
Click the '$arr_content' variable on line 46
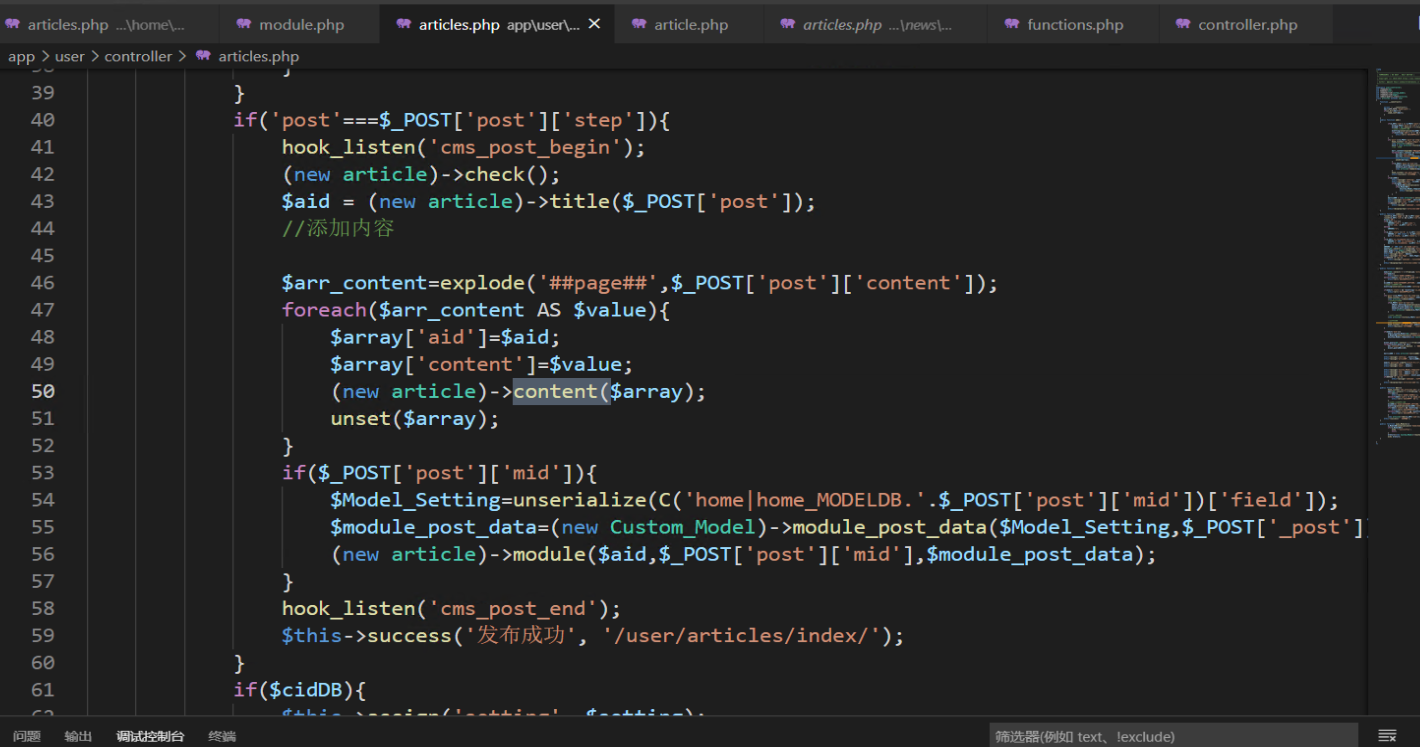pyautogui.click(x=355, y=283)
